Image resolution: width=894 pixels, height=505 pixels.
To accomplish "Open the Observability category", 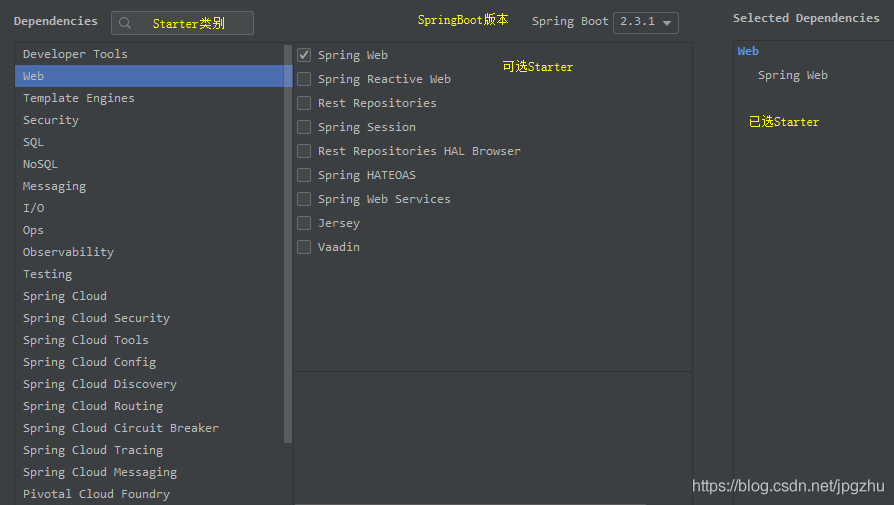I will click(149, 252).
